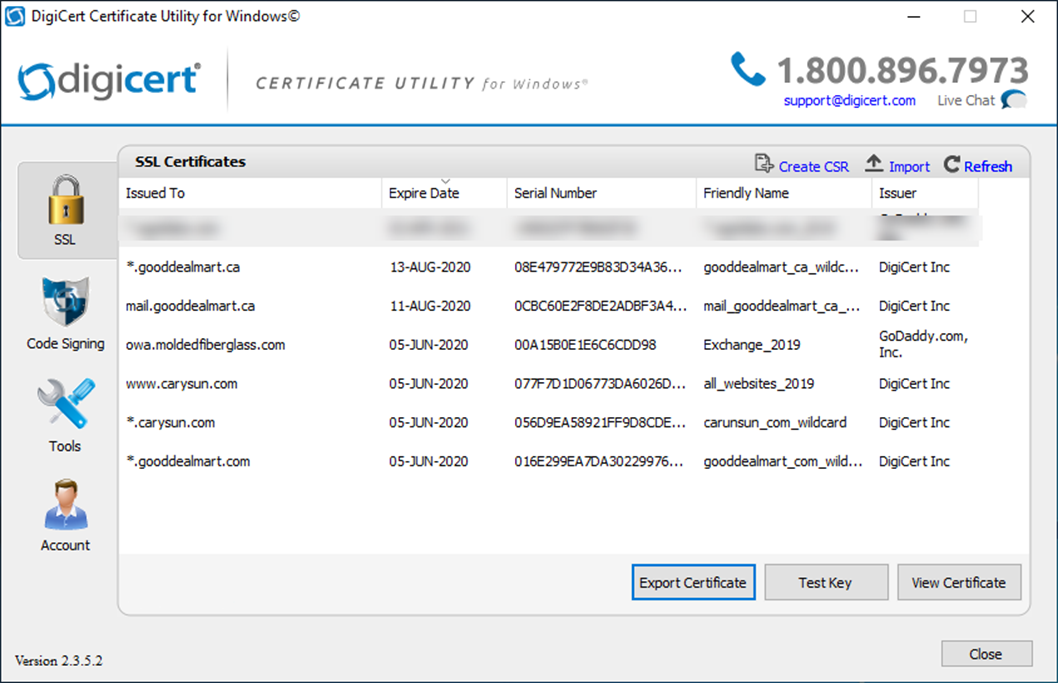This screenshot has width=1058, height=683.
Task: Click the Live Chat speech bubble icon
Action: pyautogui.click(x=1013, y=100)
